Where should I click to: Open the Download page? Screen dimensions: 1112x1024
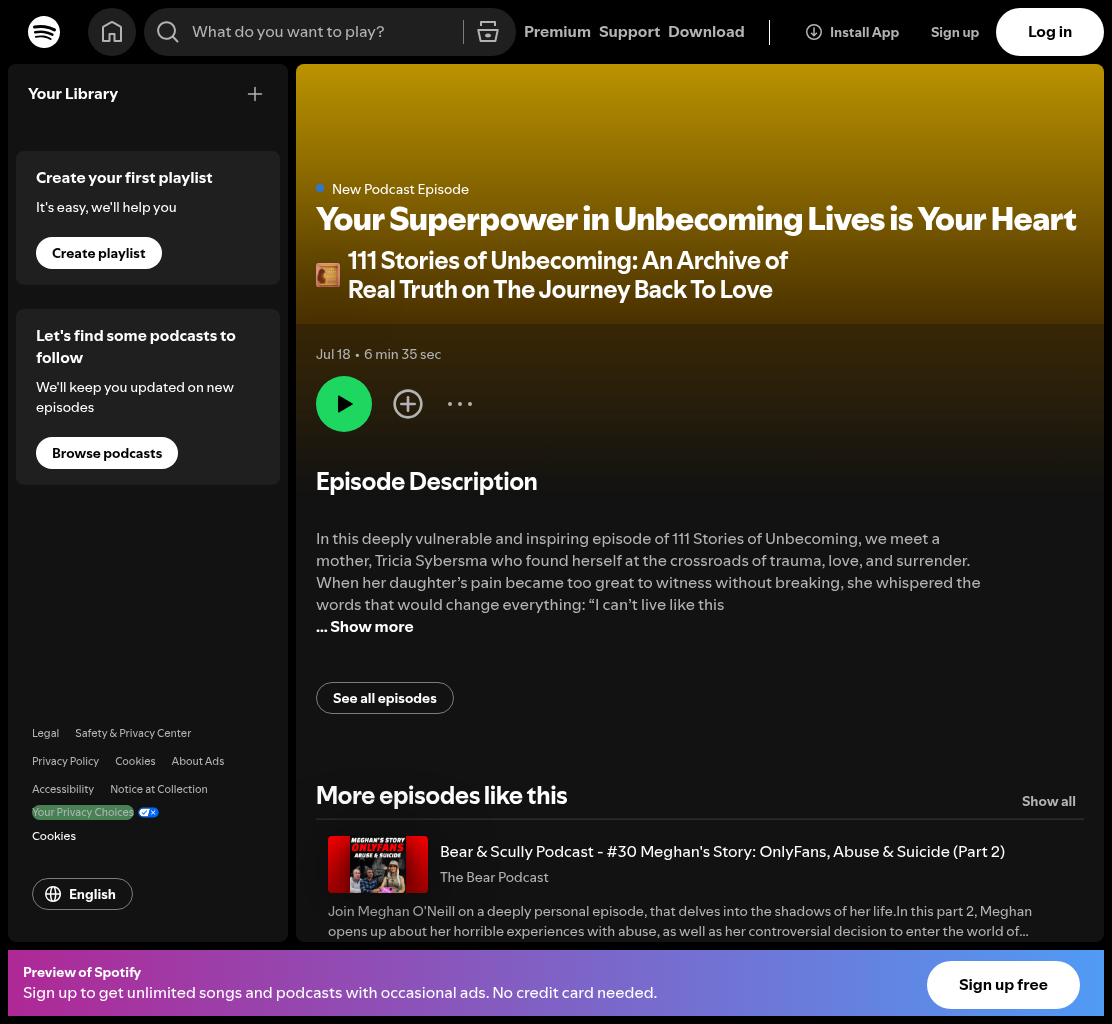point(706,32)
